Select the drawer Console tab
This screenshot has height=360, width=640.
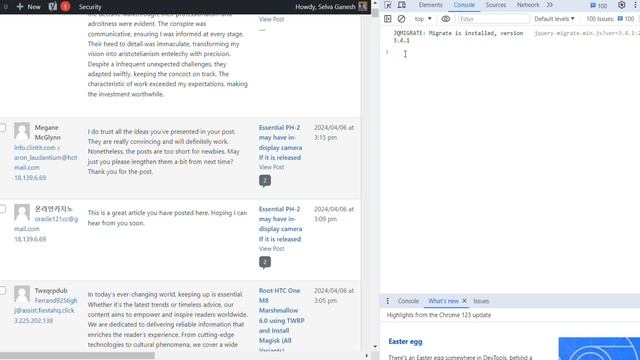click(408, 301)
